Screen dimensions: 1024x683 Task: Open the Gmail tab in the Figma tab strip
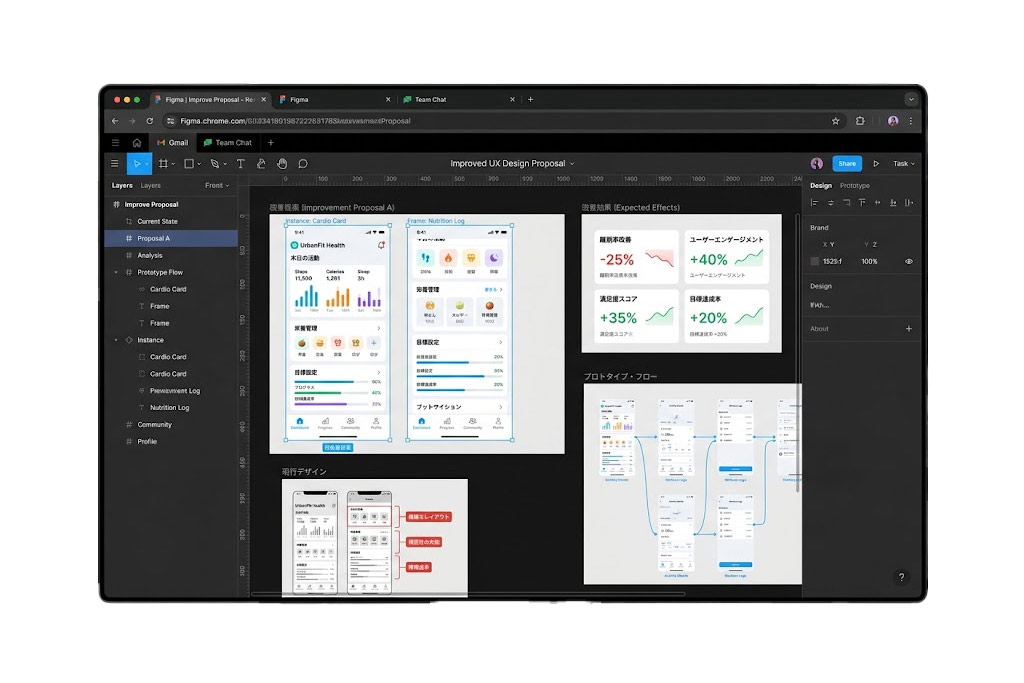tap(172, 142)
